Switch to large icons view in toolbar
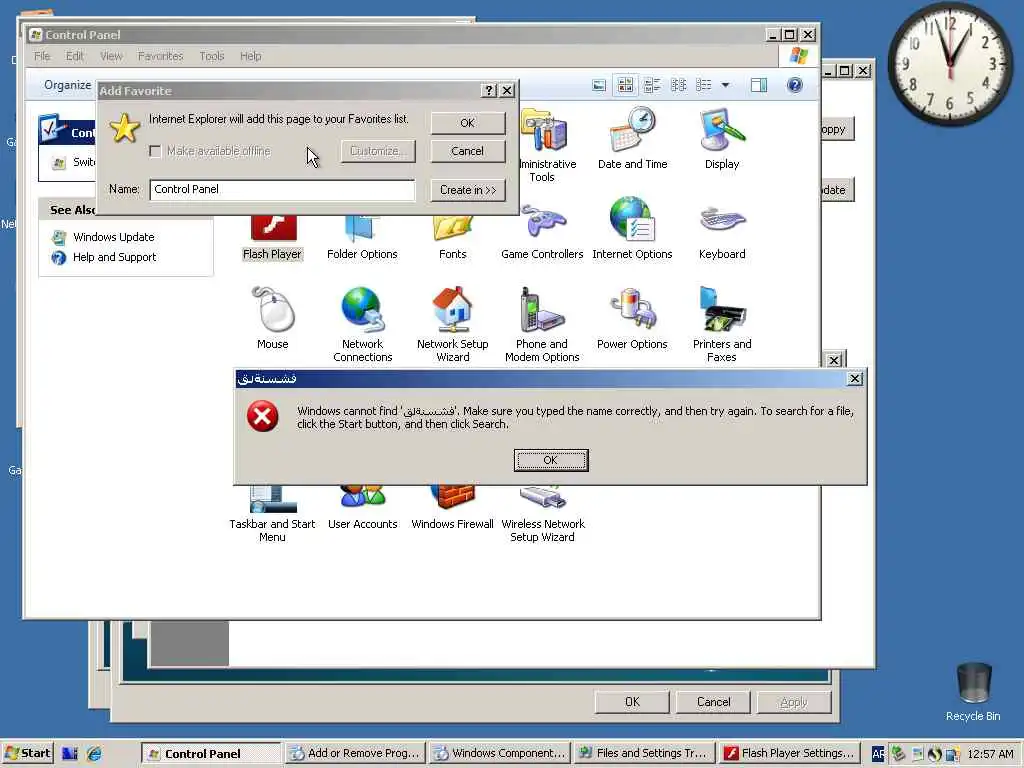Viewport: 1024px width, 768px height. tap(625, 85)
